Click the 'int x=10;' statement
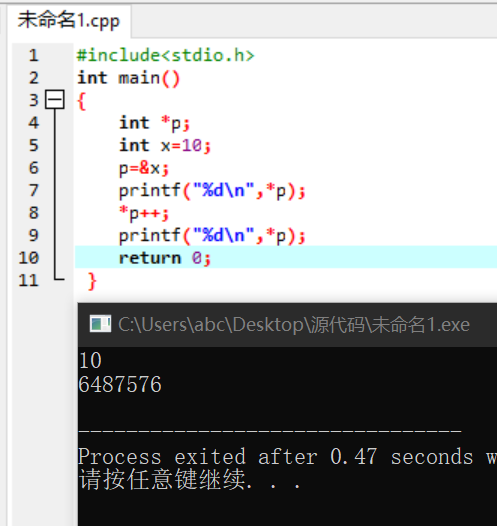The height and width of the screenshot is (526, 497). pyautogui.click(x=165, y=146)
